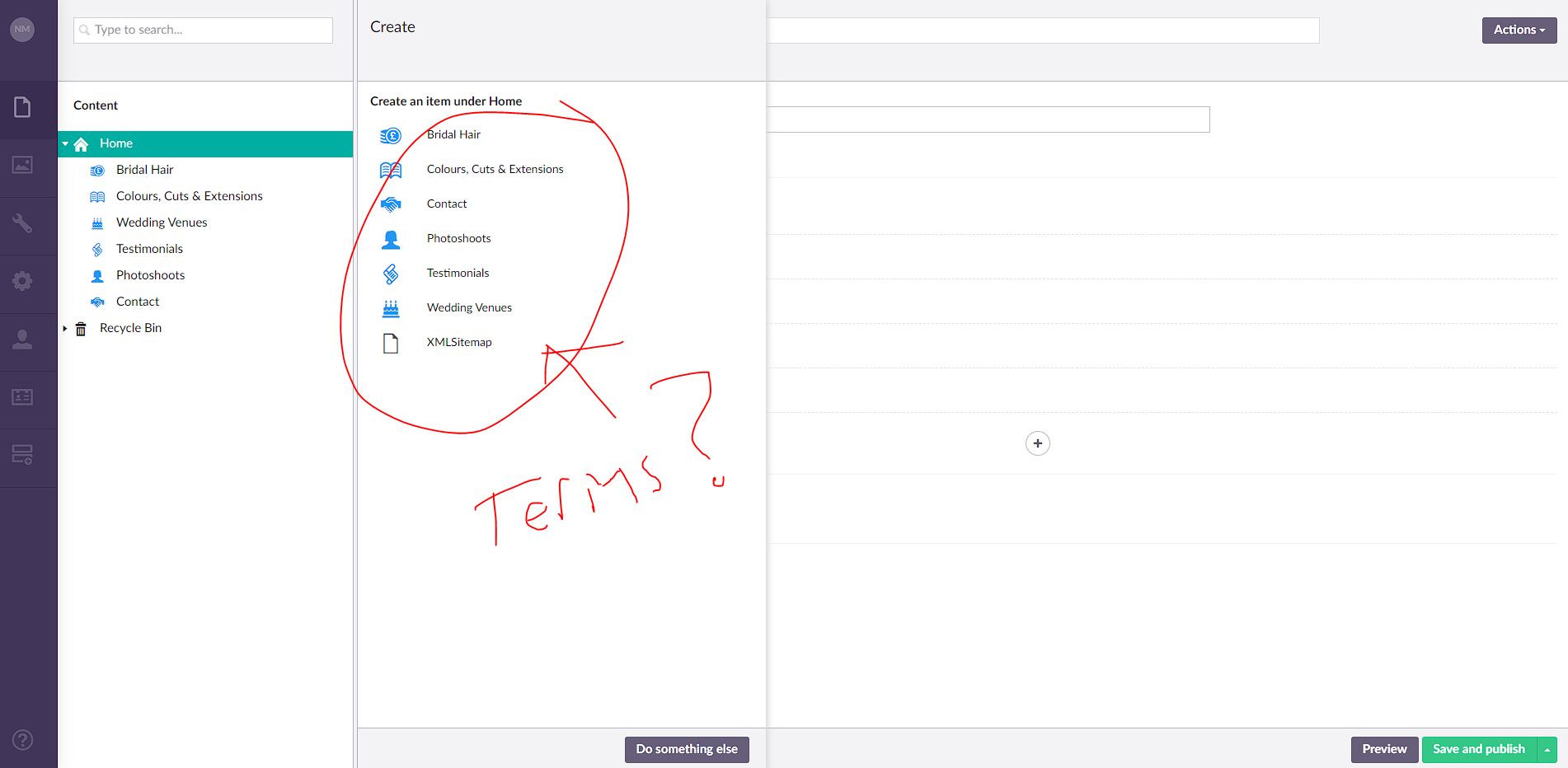This screenshot has width=1568, height=768.
Task: Click the Preview button
Action: (1383, 749)
